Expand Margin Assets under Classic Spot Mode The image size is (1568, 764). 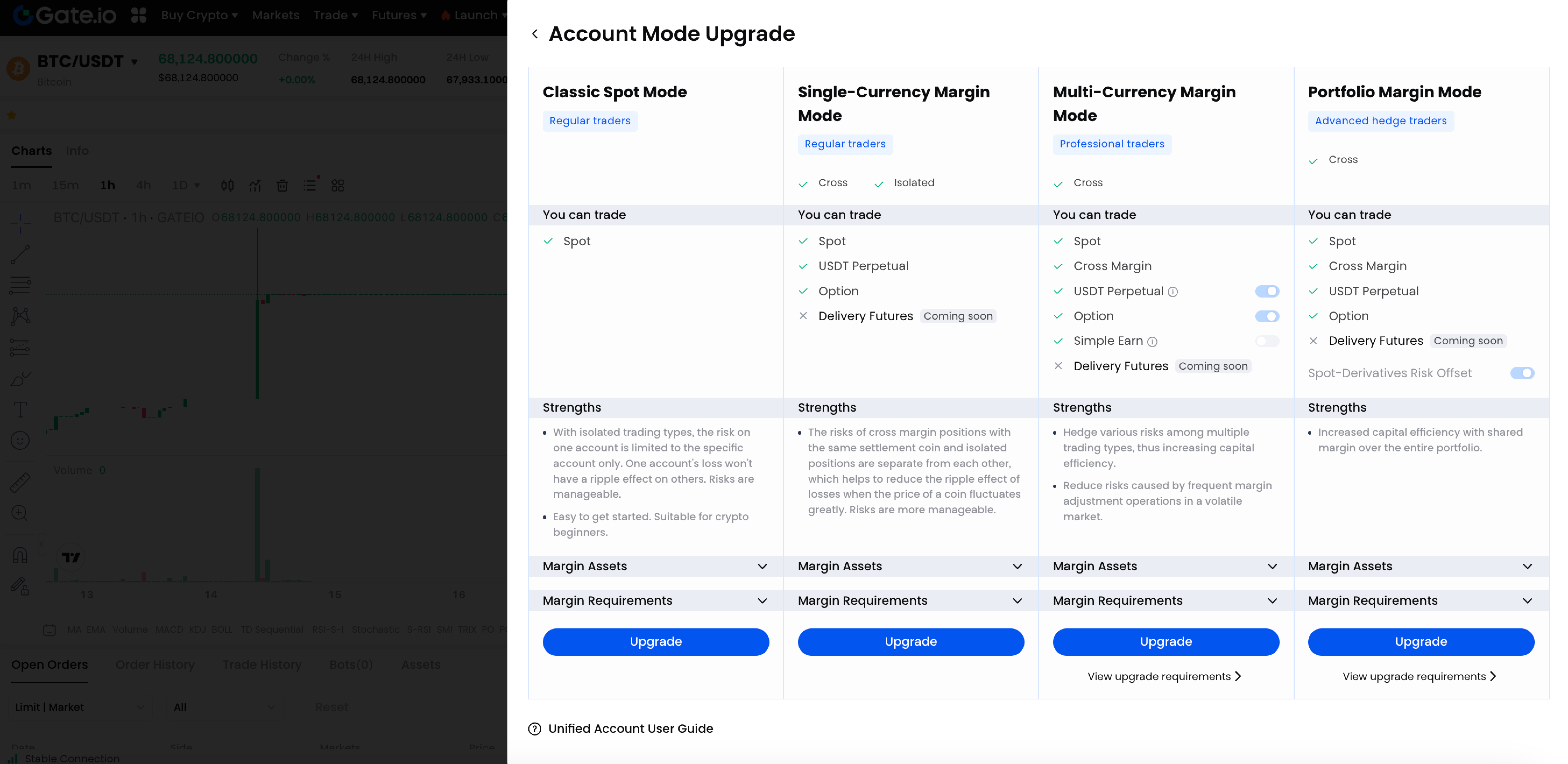pyautogui.click(x=761, y=566)
